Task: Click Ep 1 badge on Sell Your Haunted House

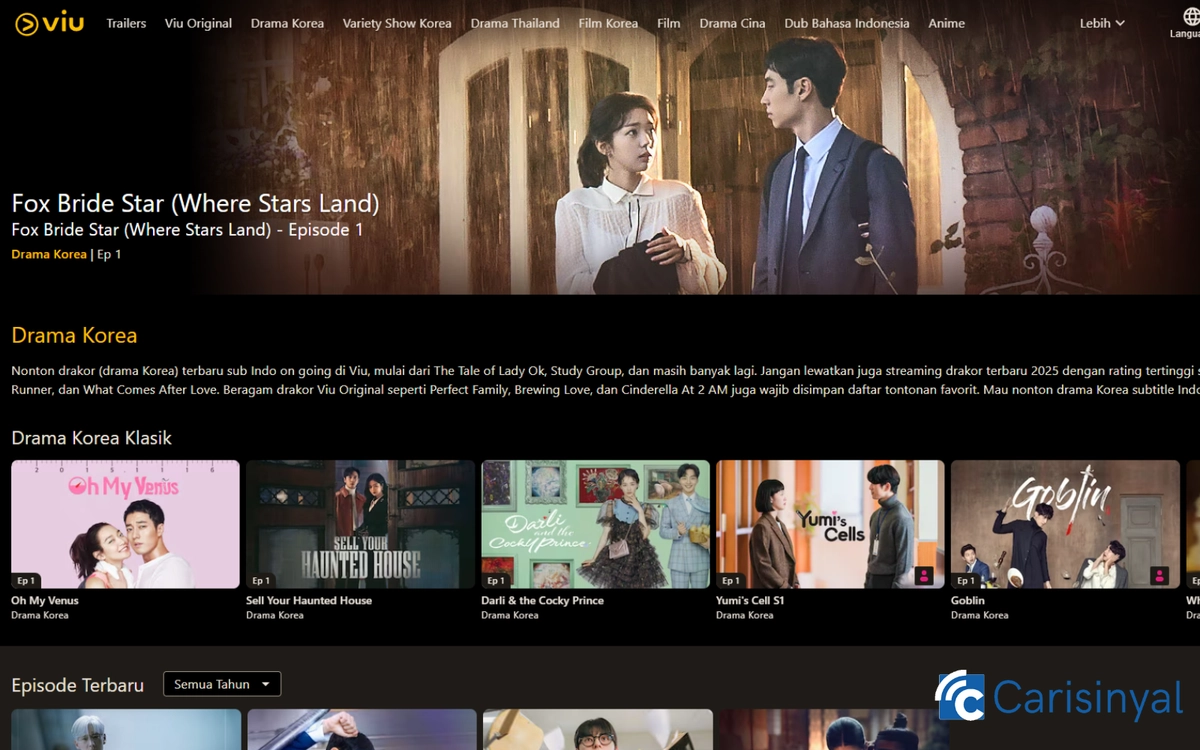Action: coord(261,580)
